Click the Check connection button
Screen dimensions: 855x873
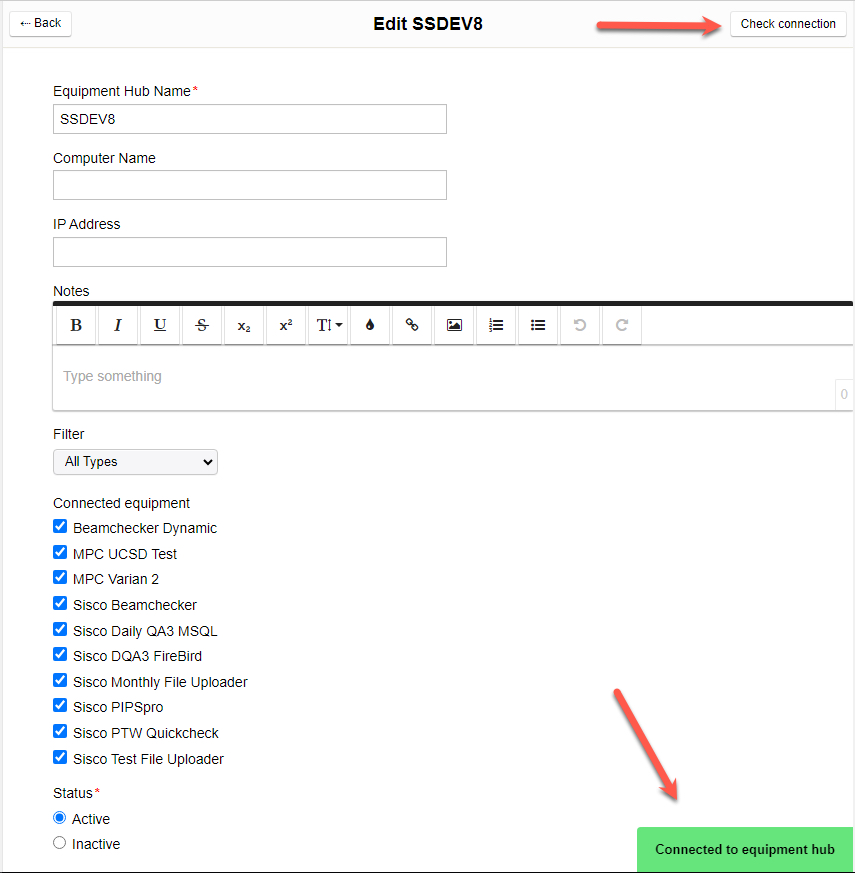click(788, 24)
